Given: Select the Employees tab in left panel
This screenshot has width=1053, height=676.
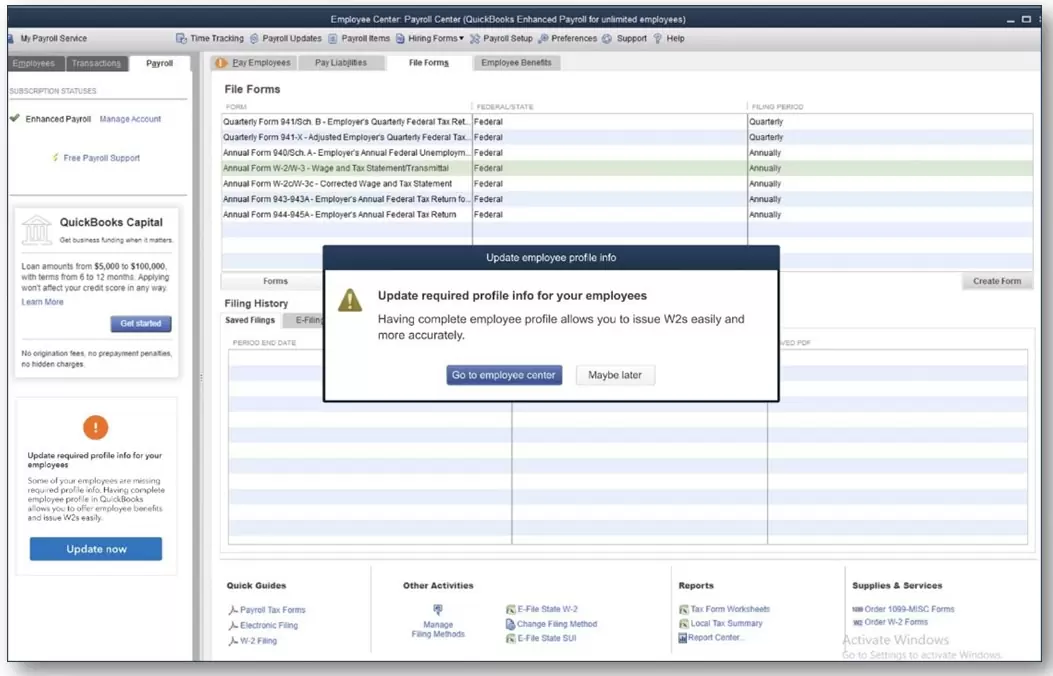Looking at the screenshot, I should (x=34, y=63).
